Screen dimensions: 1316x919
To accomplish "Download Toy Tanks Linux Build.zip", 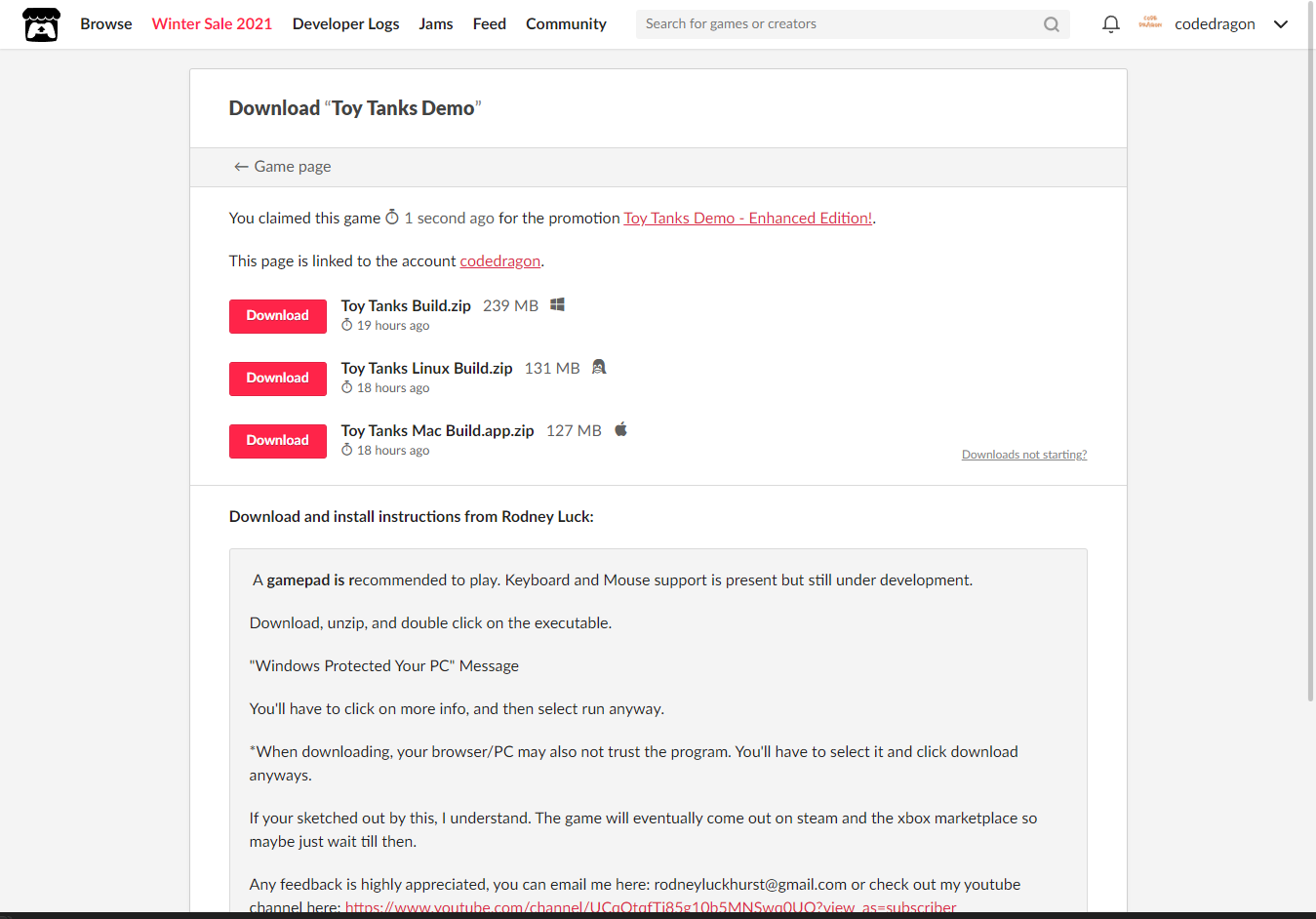I will pyautogui.click(x=278, y=379).
